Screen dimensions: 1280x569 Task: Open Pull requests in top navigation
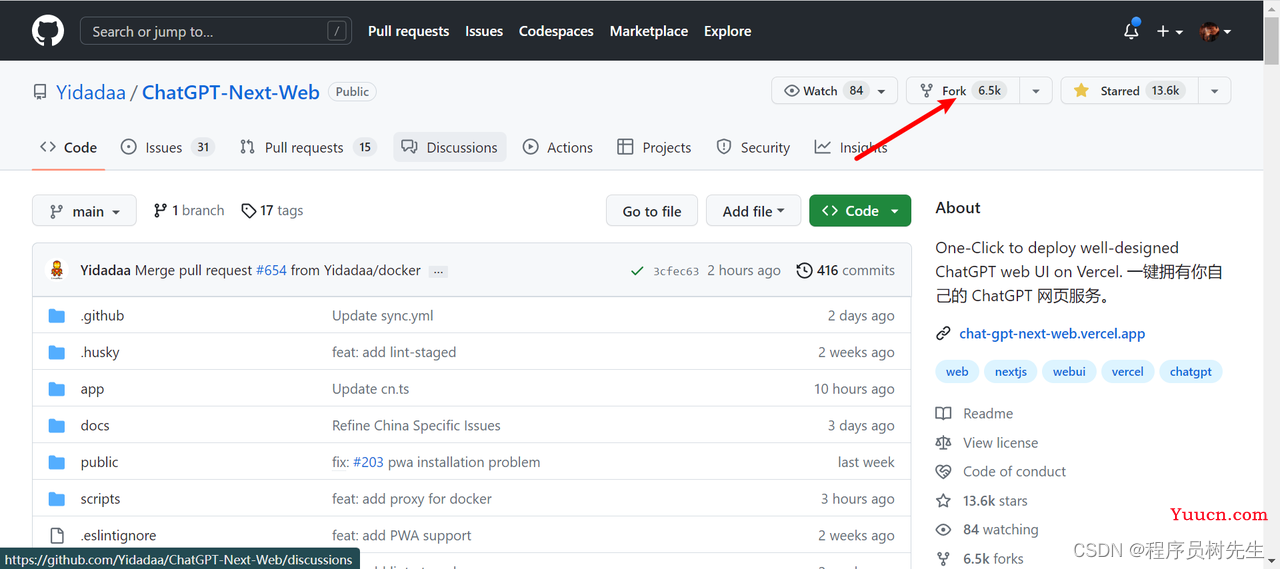(x=408, y=31)
